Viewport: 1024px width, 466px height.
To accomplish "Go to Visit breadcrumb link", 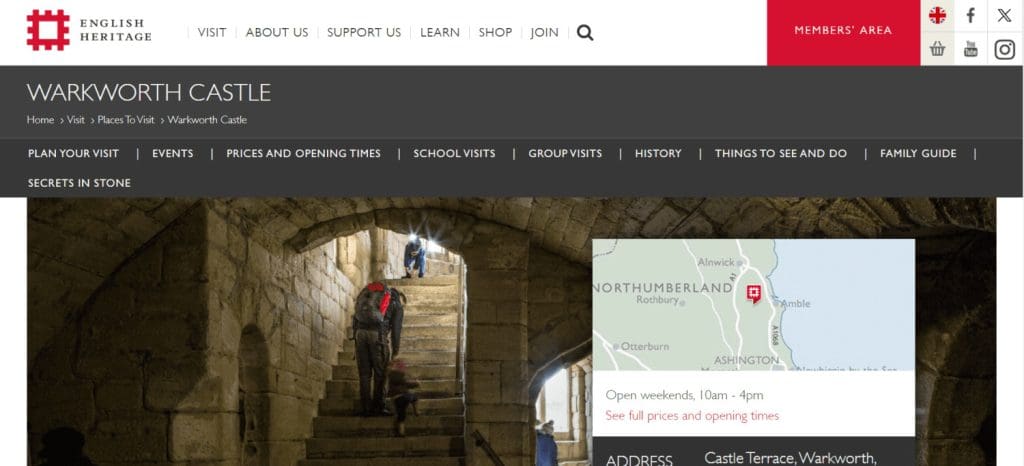I will [x=76, y=120].
